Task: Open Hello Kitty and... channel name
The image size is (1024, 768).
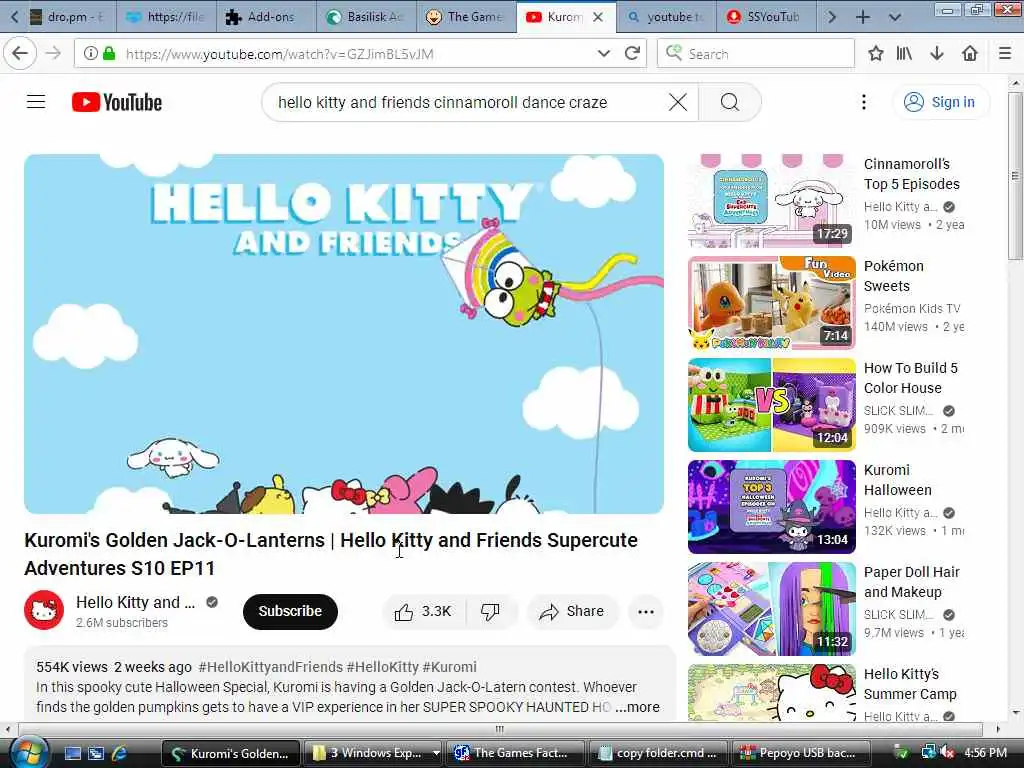Action: 135,602
